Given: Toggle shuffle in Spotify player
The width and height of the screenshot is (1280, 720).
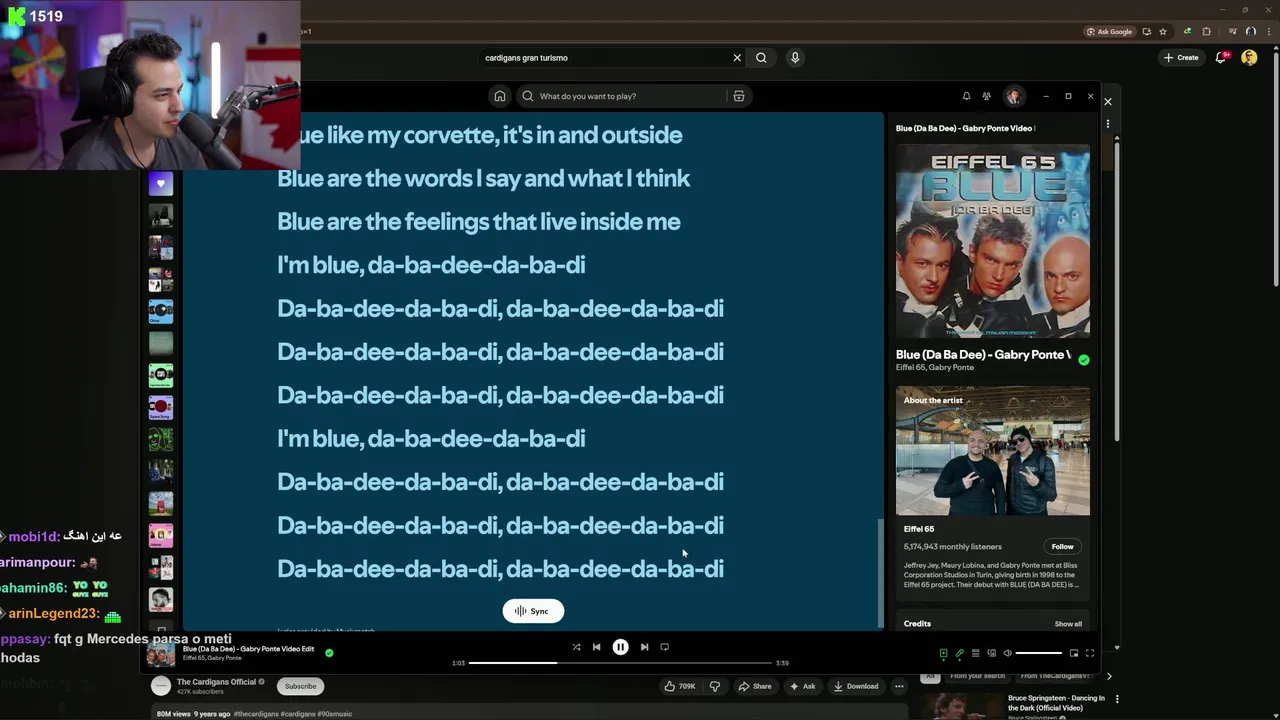Looking at the screenshot, I should (x=576, y=647).
